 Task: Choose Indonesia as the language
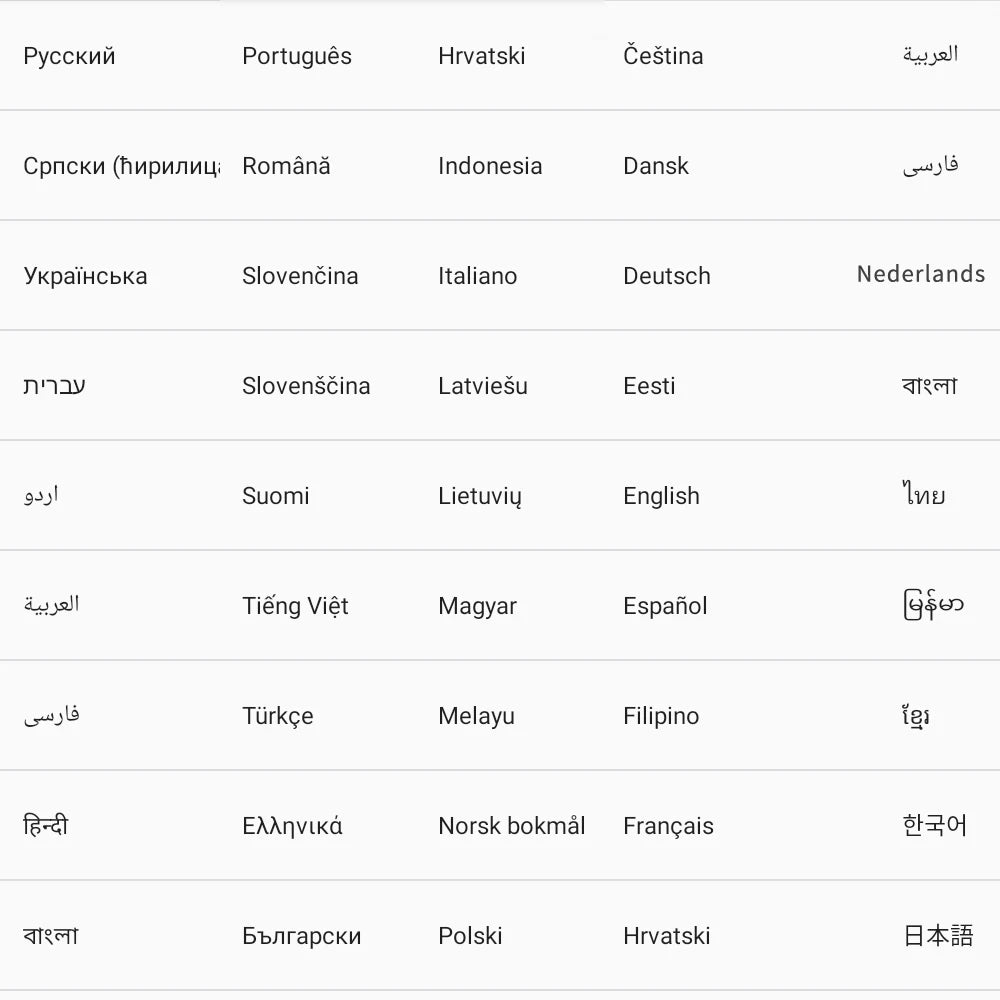click(489, 166)
